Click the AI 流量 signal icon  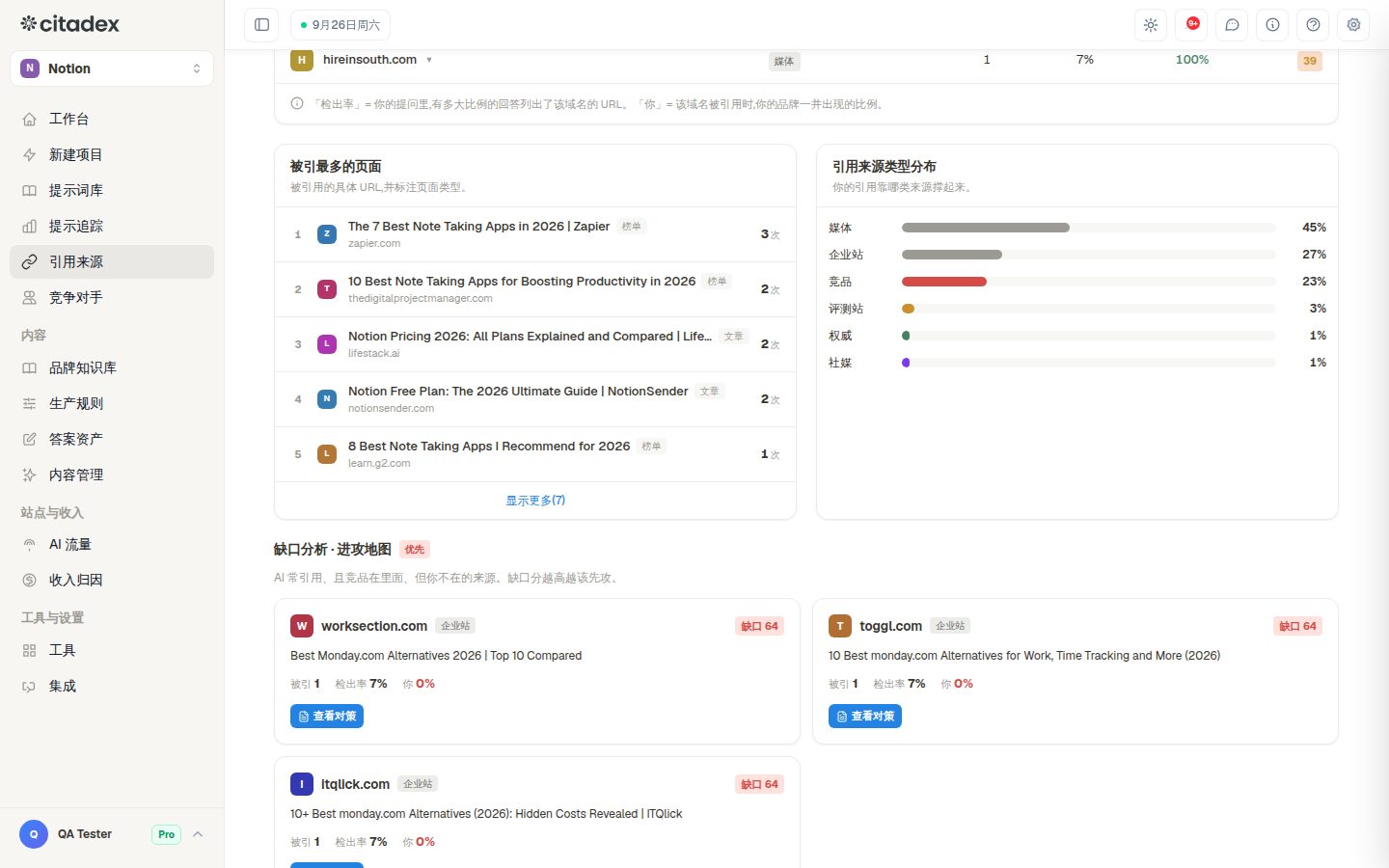[30, 545]
